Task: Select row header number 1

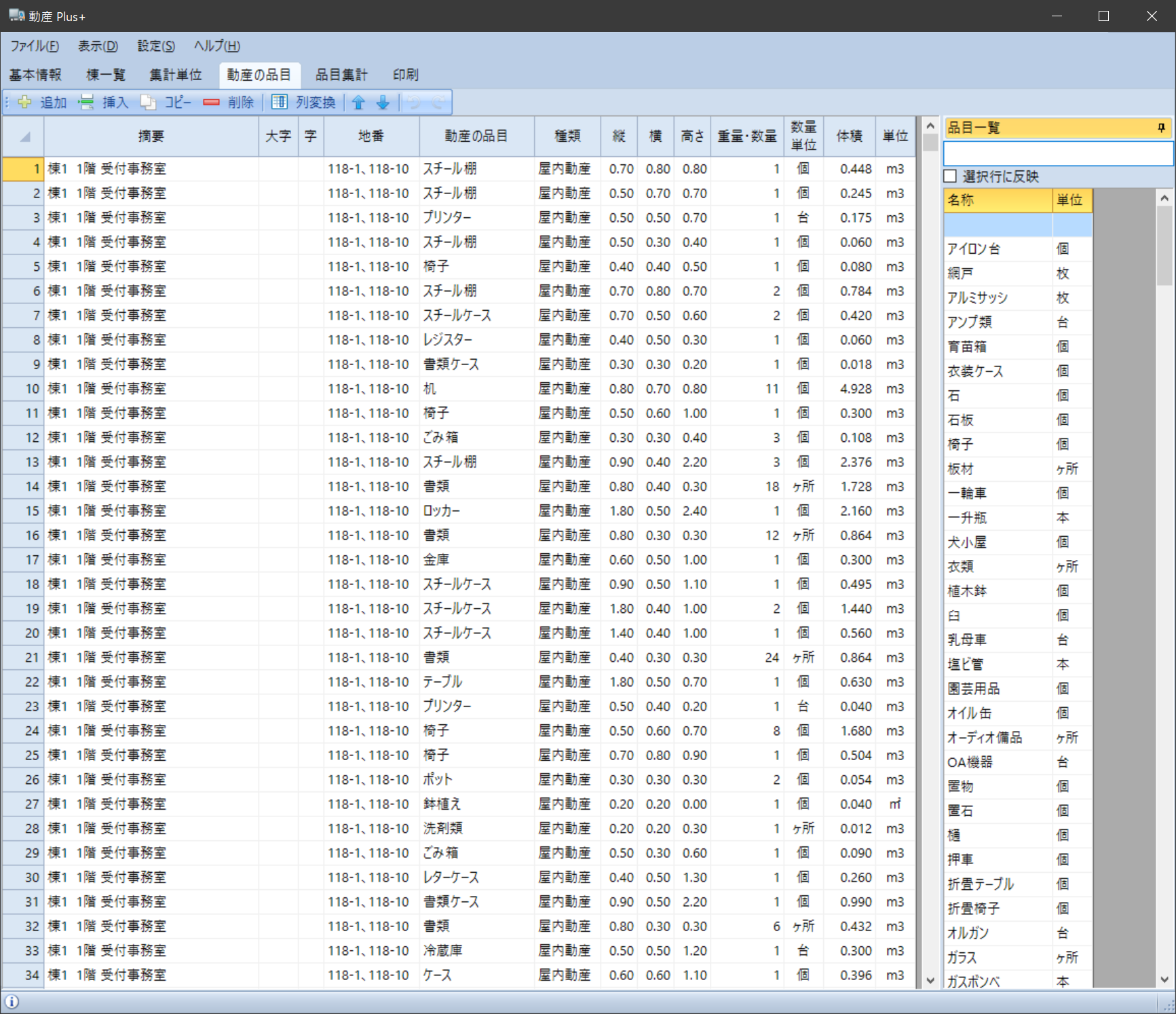Action: (x=24, y=169)
